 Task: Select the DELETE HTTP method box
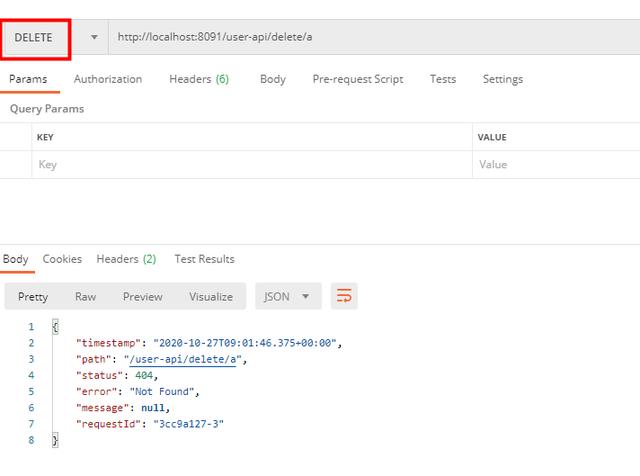[x=36, y=38]
